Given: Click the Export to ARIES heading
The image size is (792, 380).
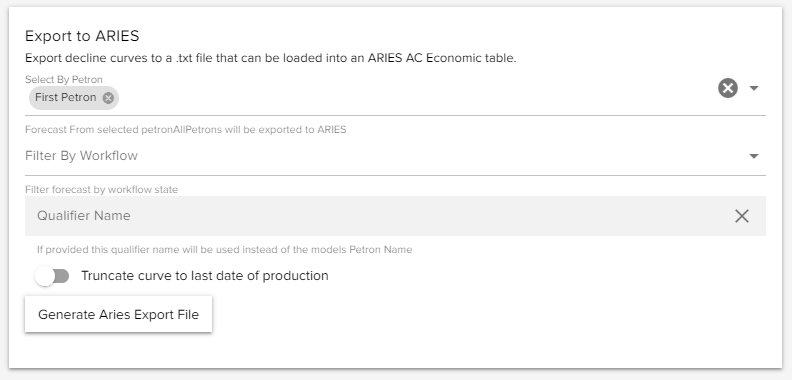Looking at the screenshot, I should 82,36.
